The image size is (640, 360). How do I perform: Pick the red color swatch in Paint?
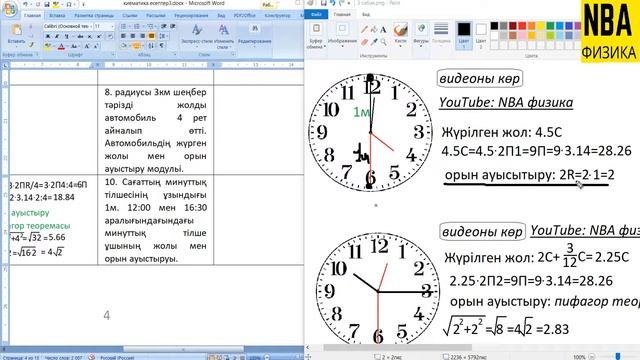pyautogui.click(x=522, y=26)
